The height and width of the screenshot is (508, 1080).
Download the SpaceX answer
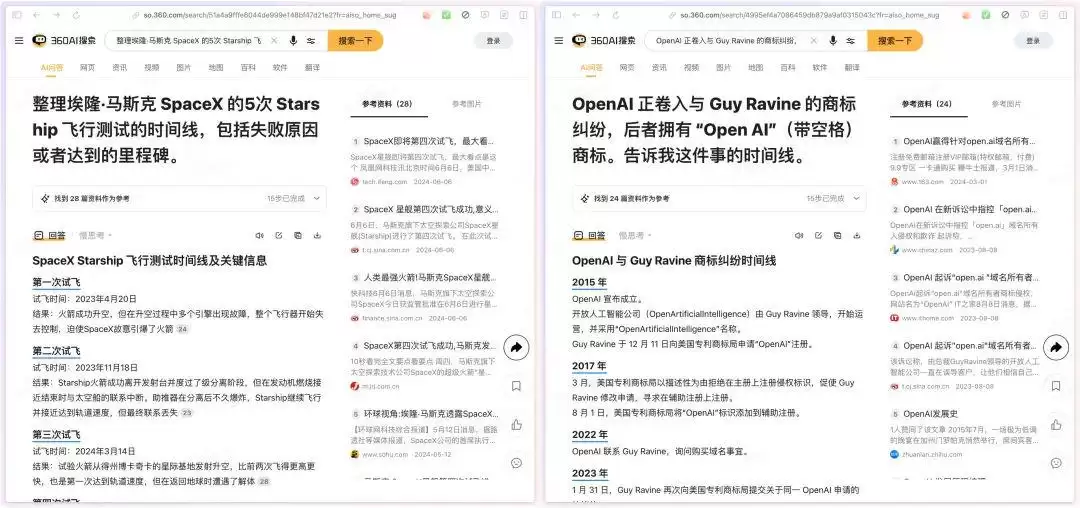coord(317,235)
